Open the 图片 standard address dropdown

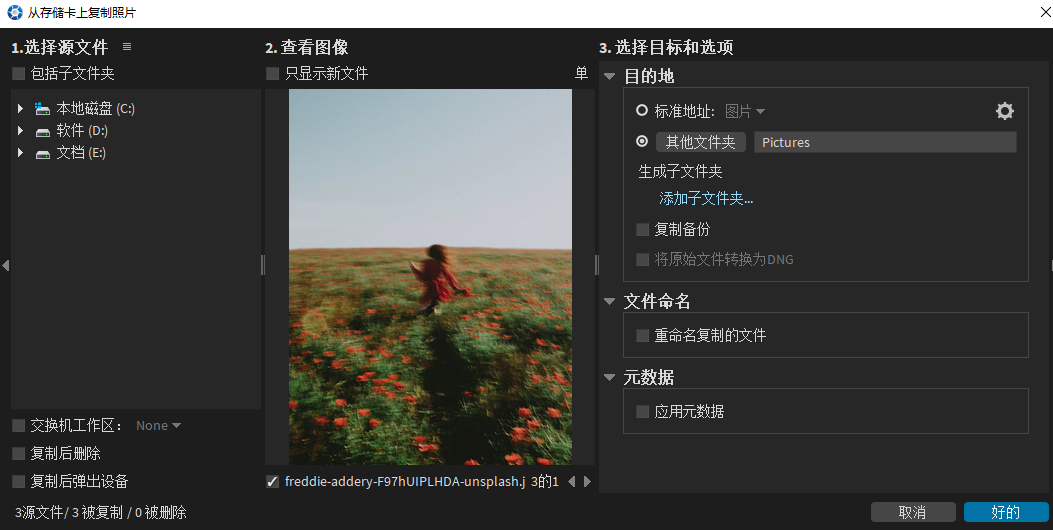[x=745, y=111]
